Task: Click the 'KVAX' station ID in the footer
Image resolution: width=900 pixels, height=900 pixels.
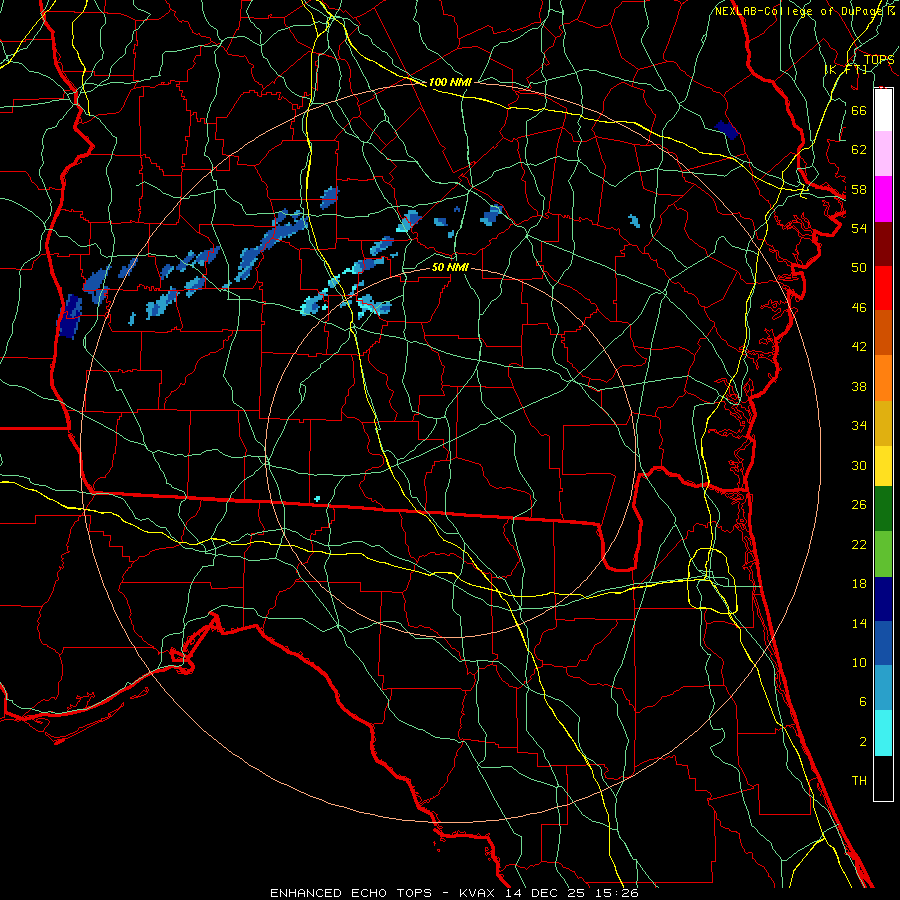Action: 479,893
